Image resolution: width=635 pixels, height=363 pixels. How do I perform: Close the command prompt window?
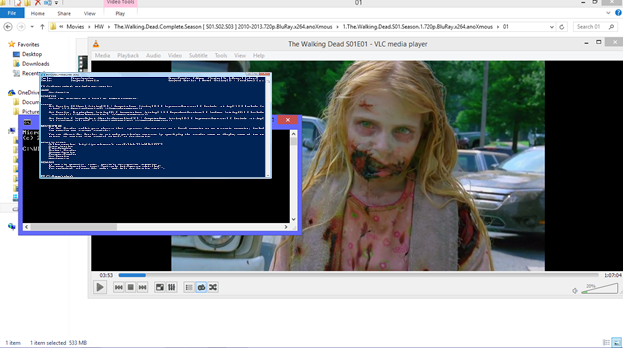point(288,120)
